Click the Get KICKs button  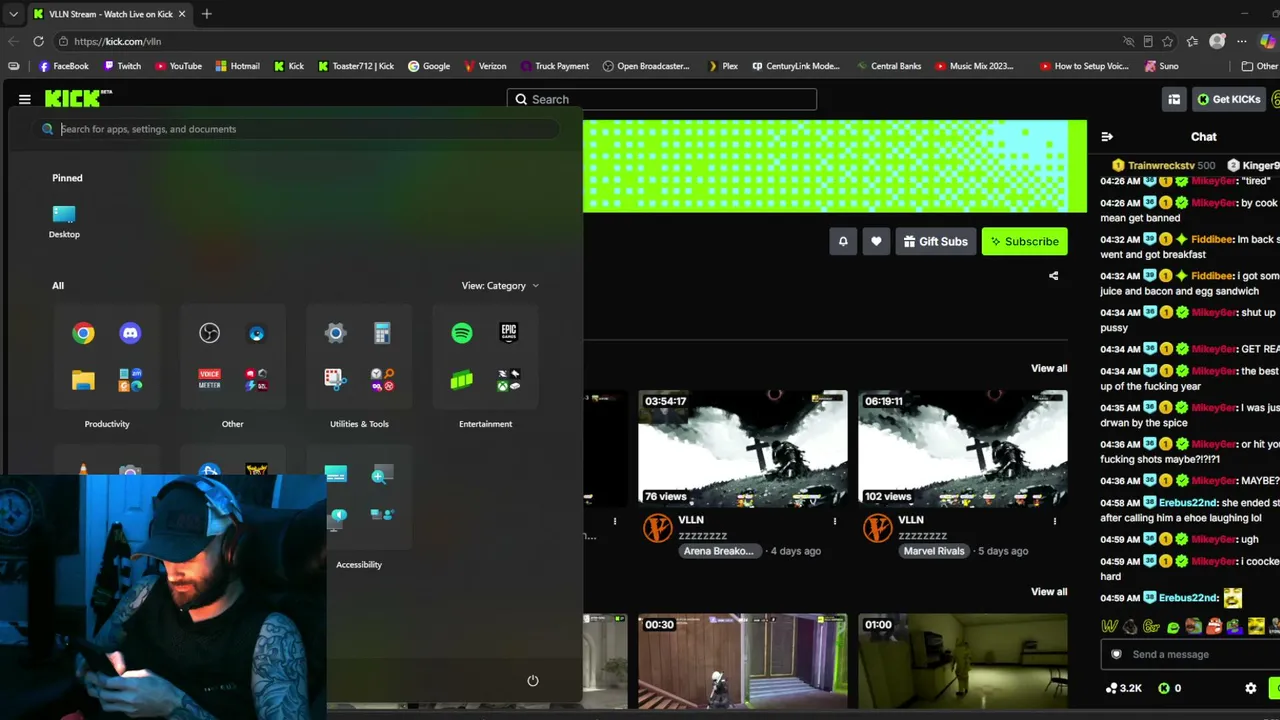pyautogui.click(x=1228, y=99)
